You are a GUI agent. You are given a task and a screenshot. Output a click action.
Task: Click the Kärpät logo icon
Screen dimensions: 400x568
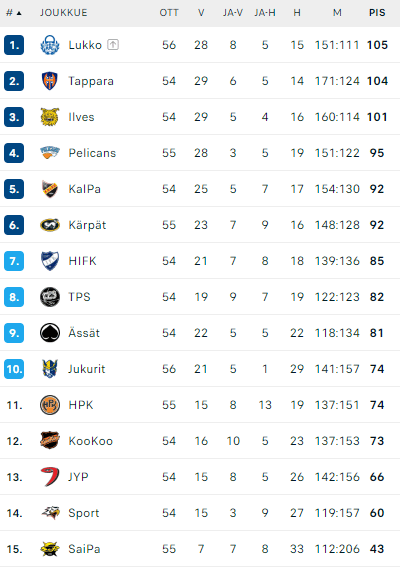click(50, 225)
